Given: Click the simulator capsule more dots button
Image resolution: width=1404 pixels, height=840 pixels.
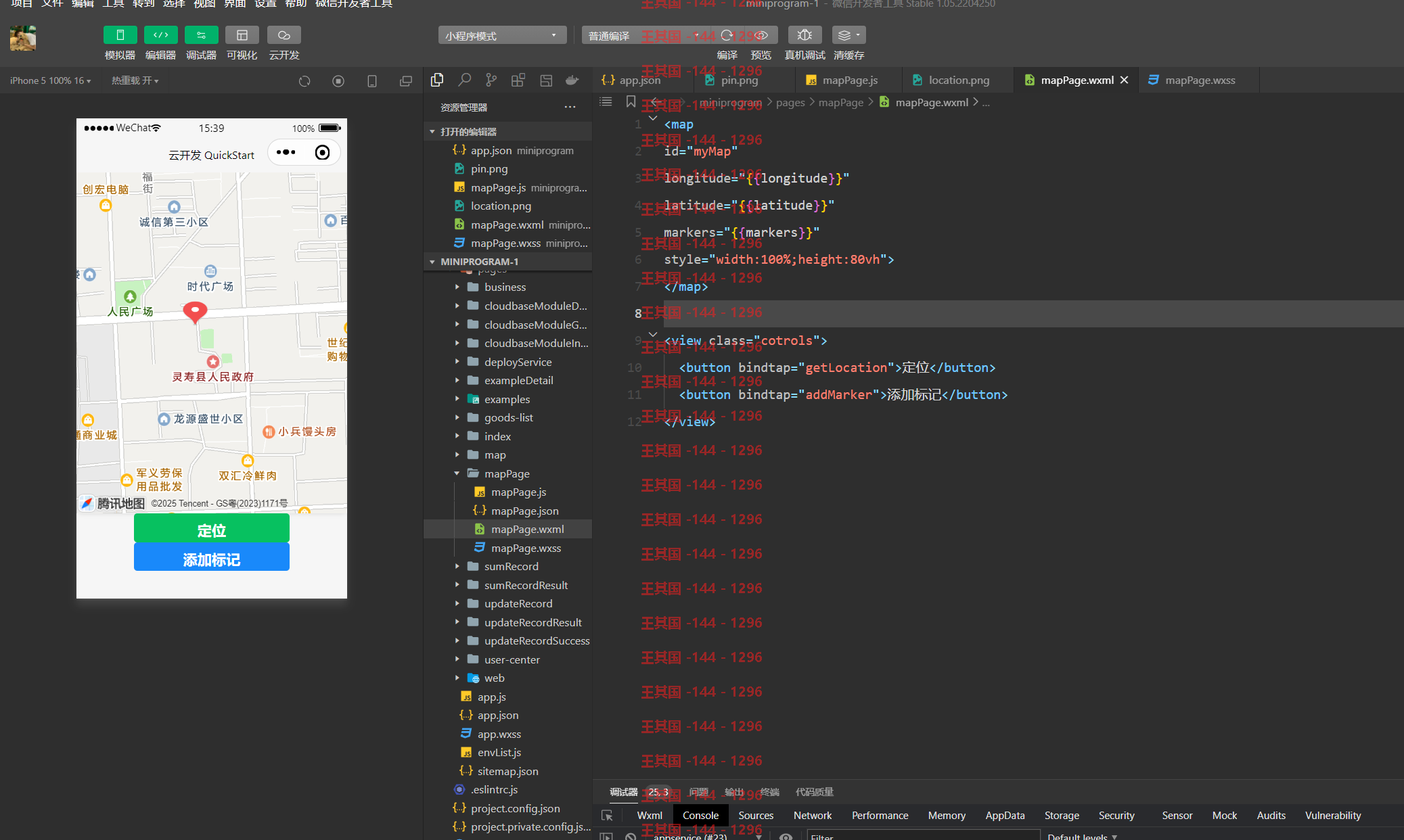Looking at the screenshot, I should click(286, 152).
